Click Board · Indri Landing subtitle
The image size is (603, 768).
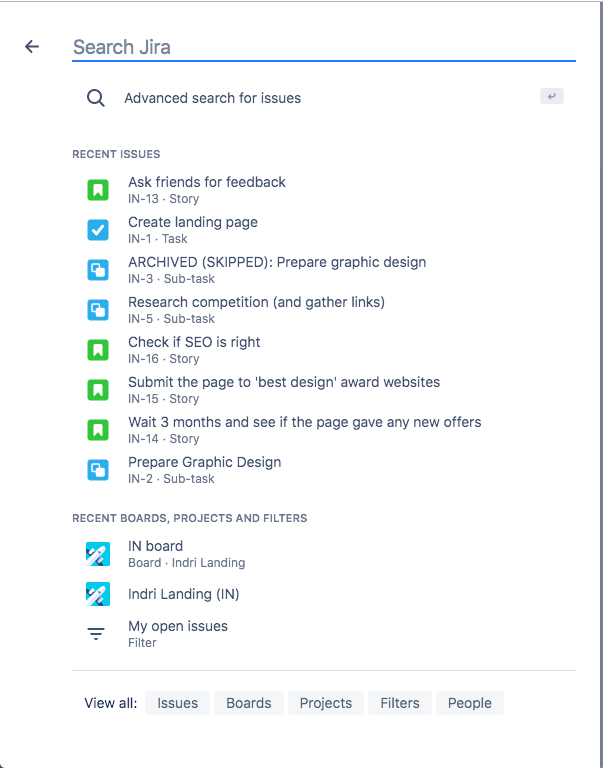(x=187, y=563)
